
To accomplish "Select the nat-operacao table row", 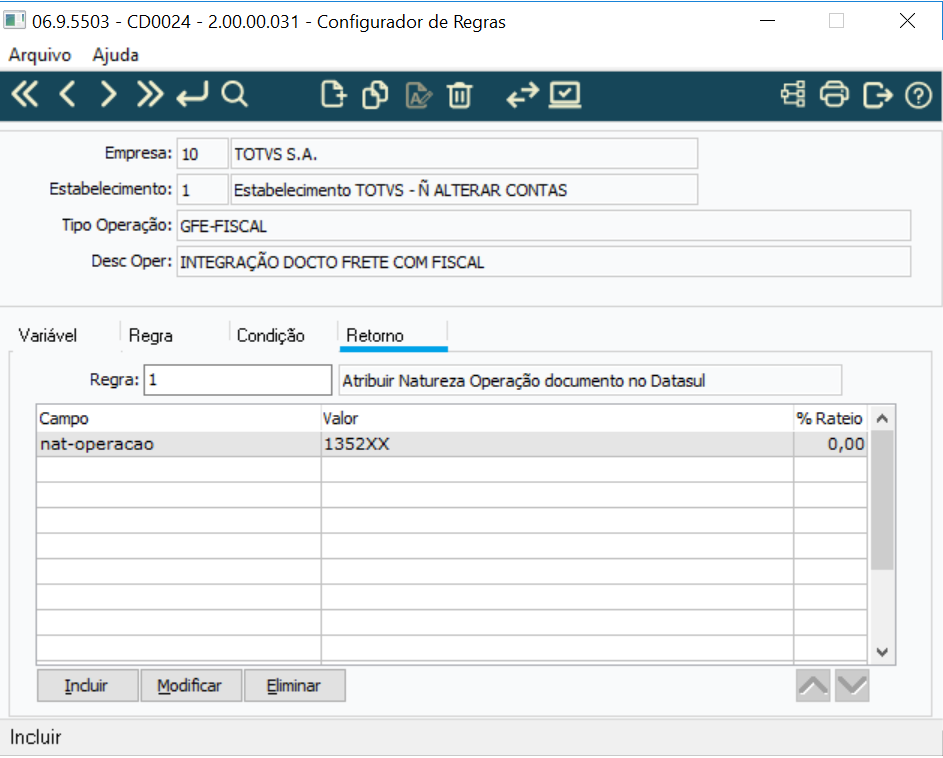I will click(x=452, y=444).
